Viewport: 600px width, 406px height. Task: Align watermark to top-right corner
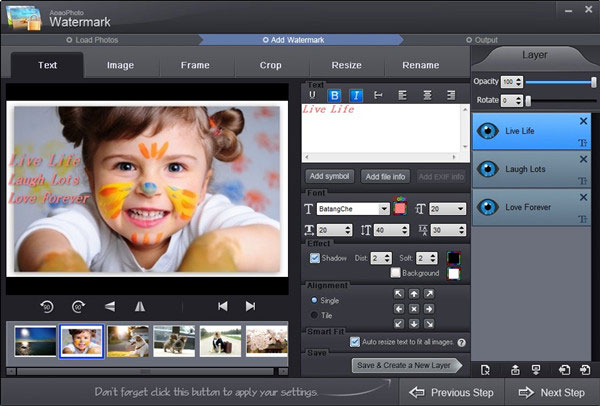pos(429,294)
